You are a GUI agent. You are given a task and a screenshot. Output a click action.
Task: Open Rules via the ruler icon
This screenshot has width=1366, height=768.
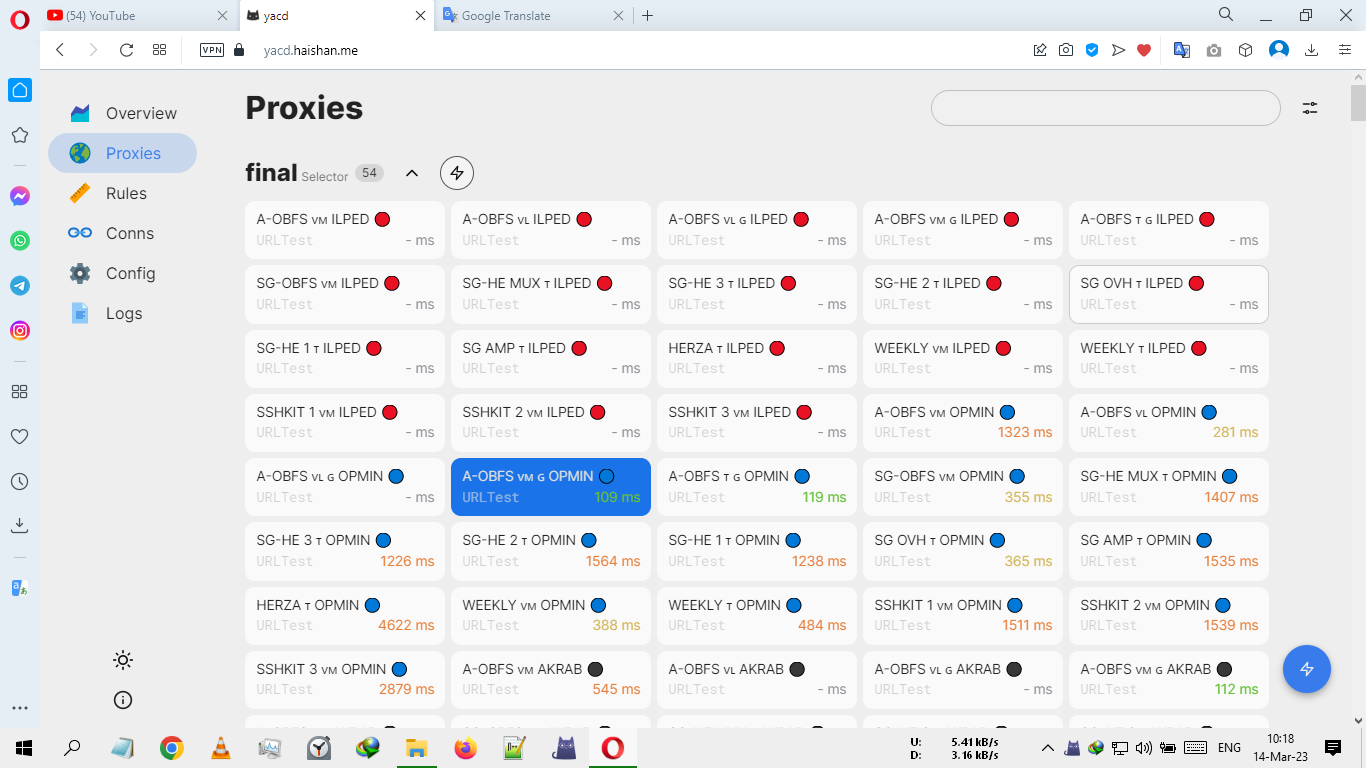80,193
